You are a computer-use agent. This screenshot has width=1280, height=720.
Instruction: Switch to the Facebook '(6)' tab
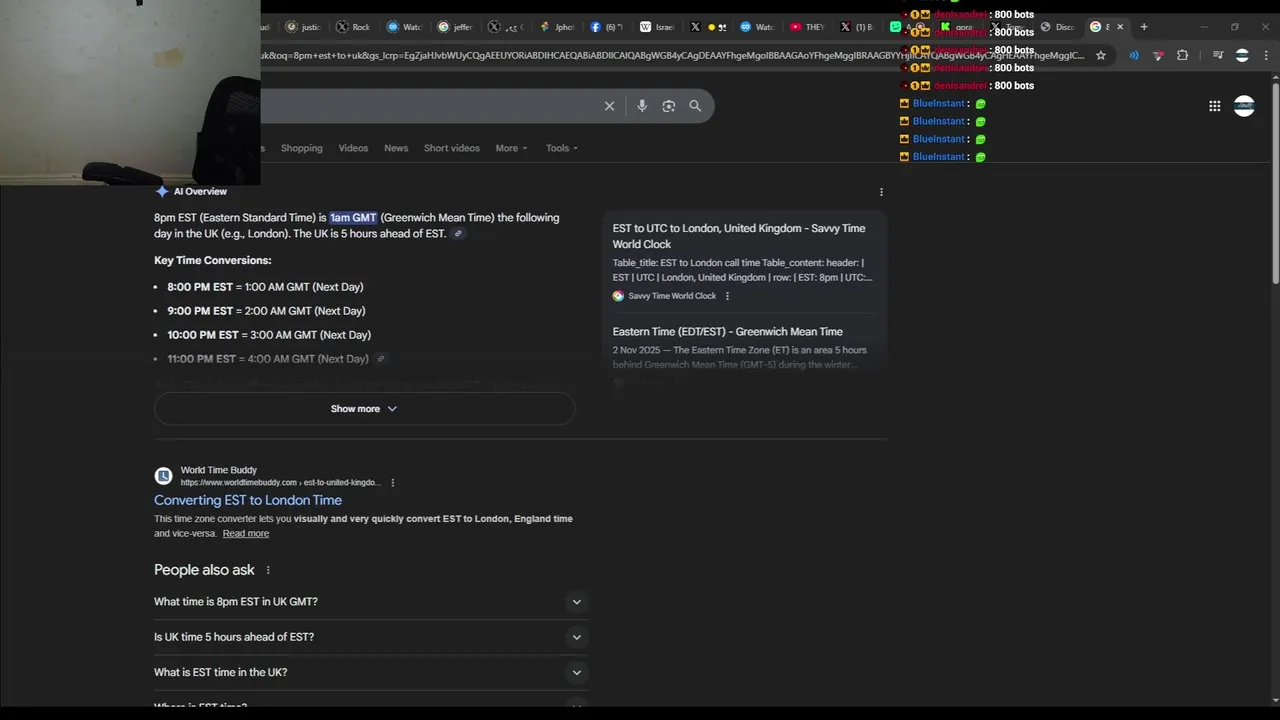pos(607,27)
